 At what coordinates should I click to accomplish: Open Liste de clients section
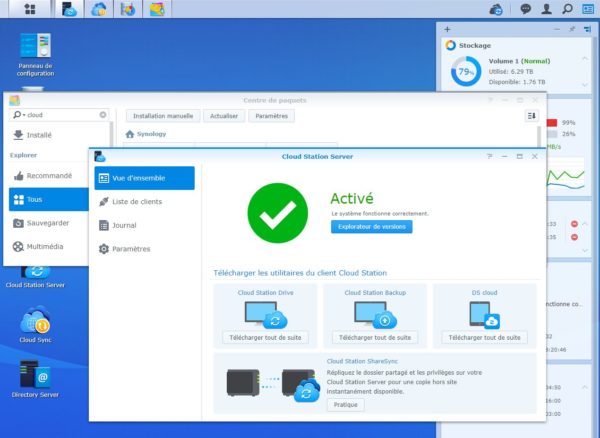pyautogui.click(x=144, y=202)
